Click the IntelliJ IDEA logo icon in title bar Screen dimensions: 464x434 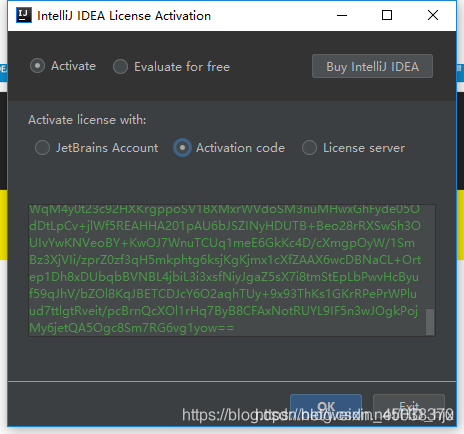coord(24,15)
